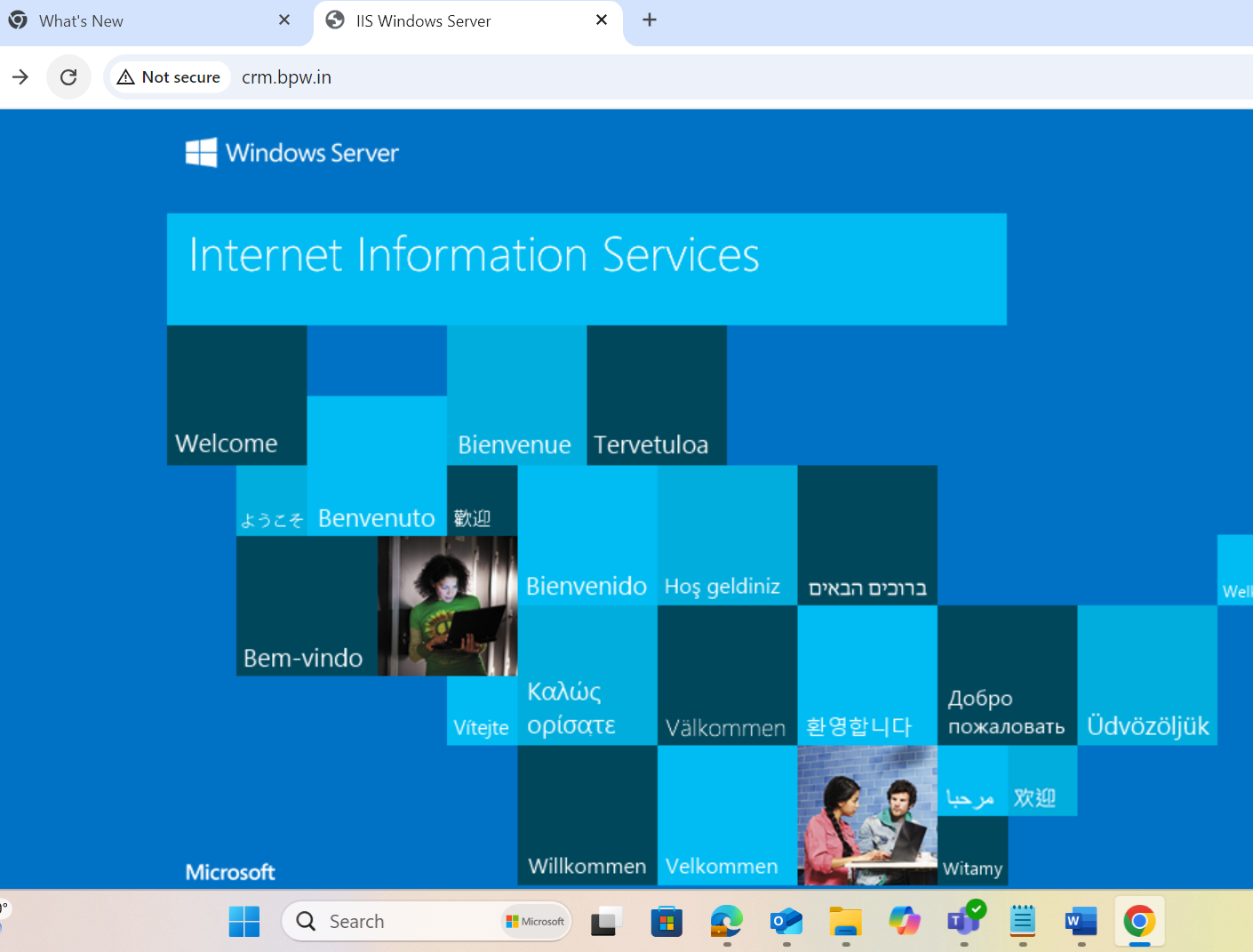Click the Witamy tile
Screen dimensions: 1253x952
click(972, 851)
